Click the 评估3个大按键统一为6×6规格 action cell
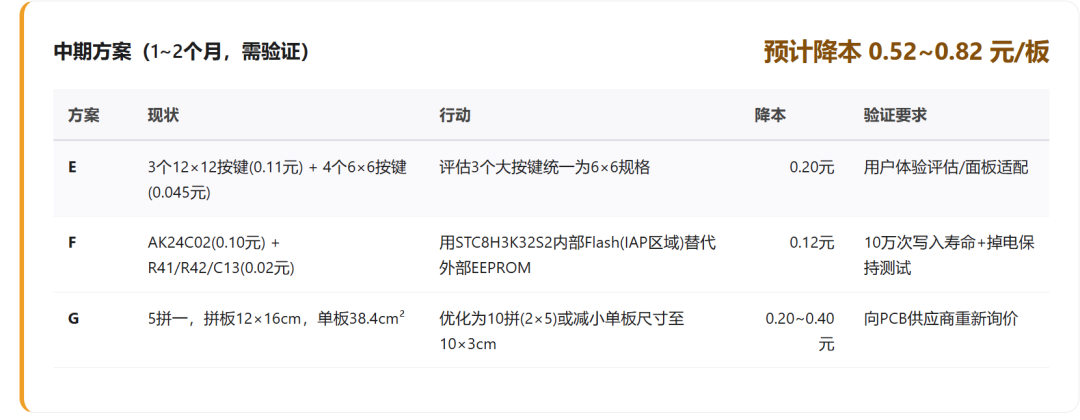The image size is (1080, 420). [x=545, y=167]
